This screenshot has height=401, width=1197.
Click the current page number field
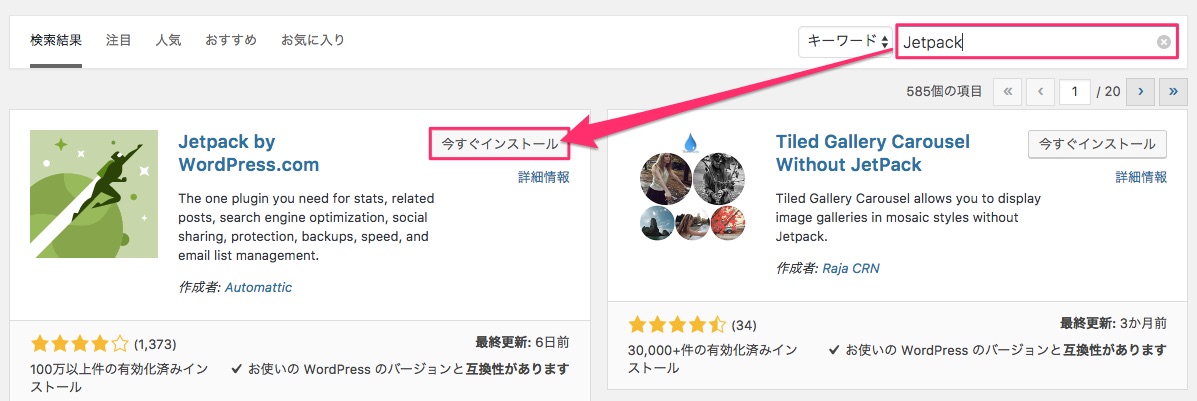(x=1074, y=92)
